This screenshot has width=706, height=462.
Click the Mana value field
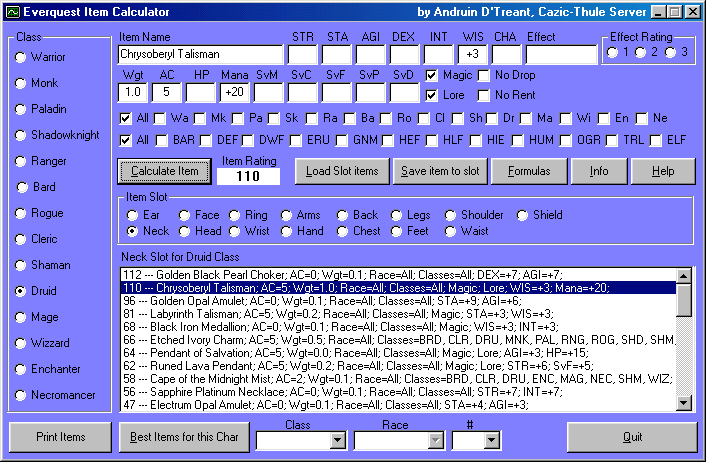tap(234, 92)
